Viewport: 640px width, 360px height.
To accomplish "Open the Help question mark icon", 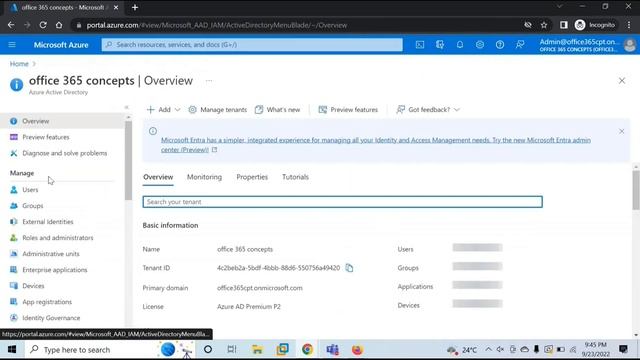I will tap(500, 45).
